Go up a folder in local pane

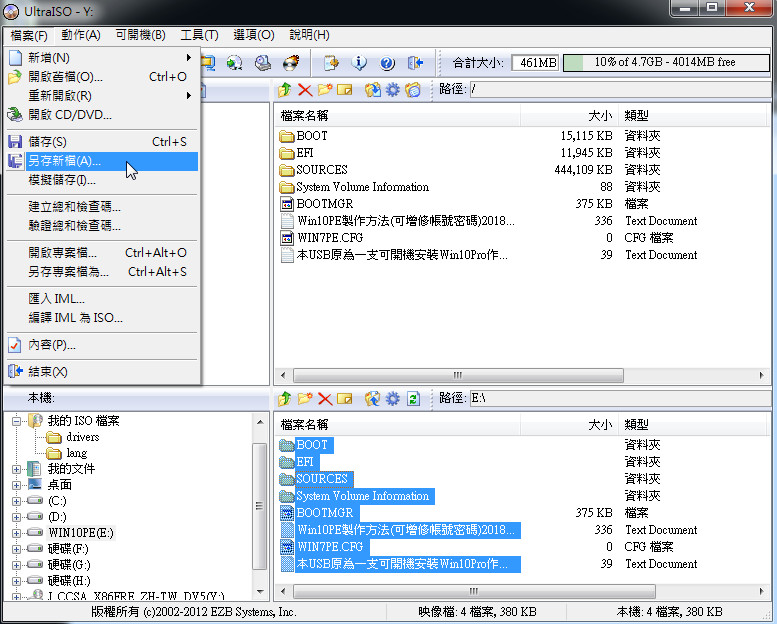(x=285, y=398)
